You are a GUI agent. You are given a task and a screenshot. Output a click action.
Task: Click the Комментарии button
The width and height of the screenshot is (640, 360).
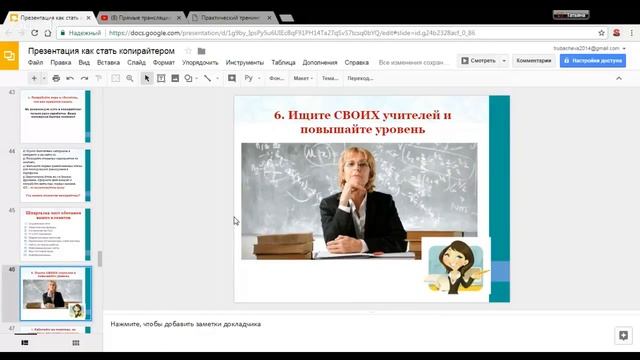534,60
